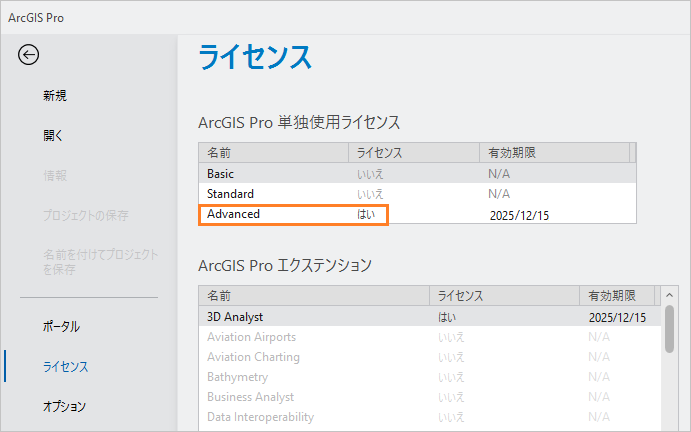
Task: Click 名前 column header in extensions table
Action: (x=314, y=295)
